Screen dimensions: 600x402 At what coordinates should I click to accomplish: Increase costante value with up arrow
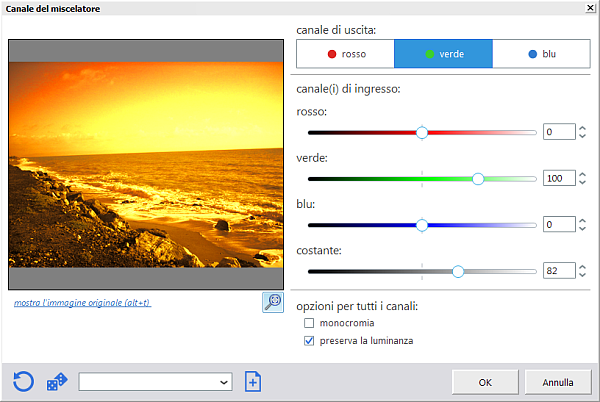583,266
